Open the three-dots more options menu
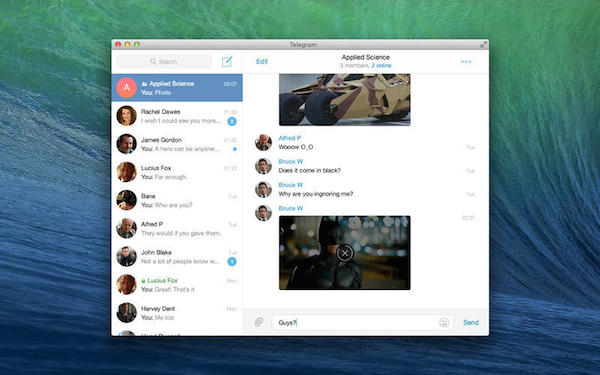The height and width of the screenshot is (375, 600). [466, 62]
